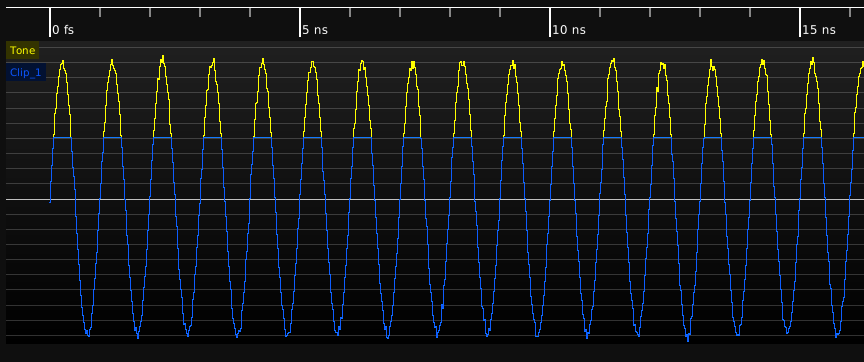Screen dimensions: 864x362
Task: Click the 10 ns timeline marker
Action: (x=569, y=30)
